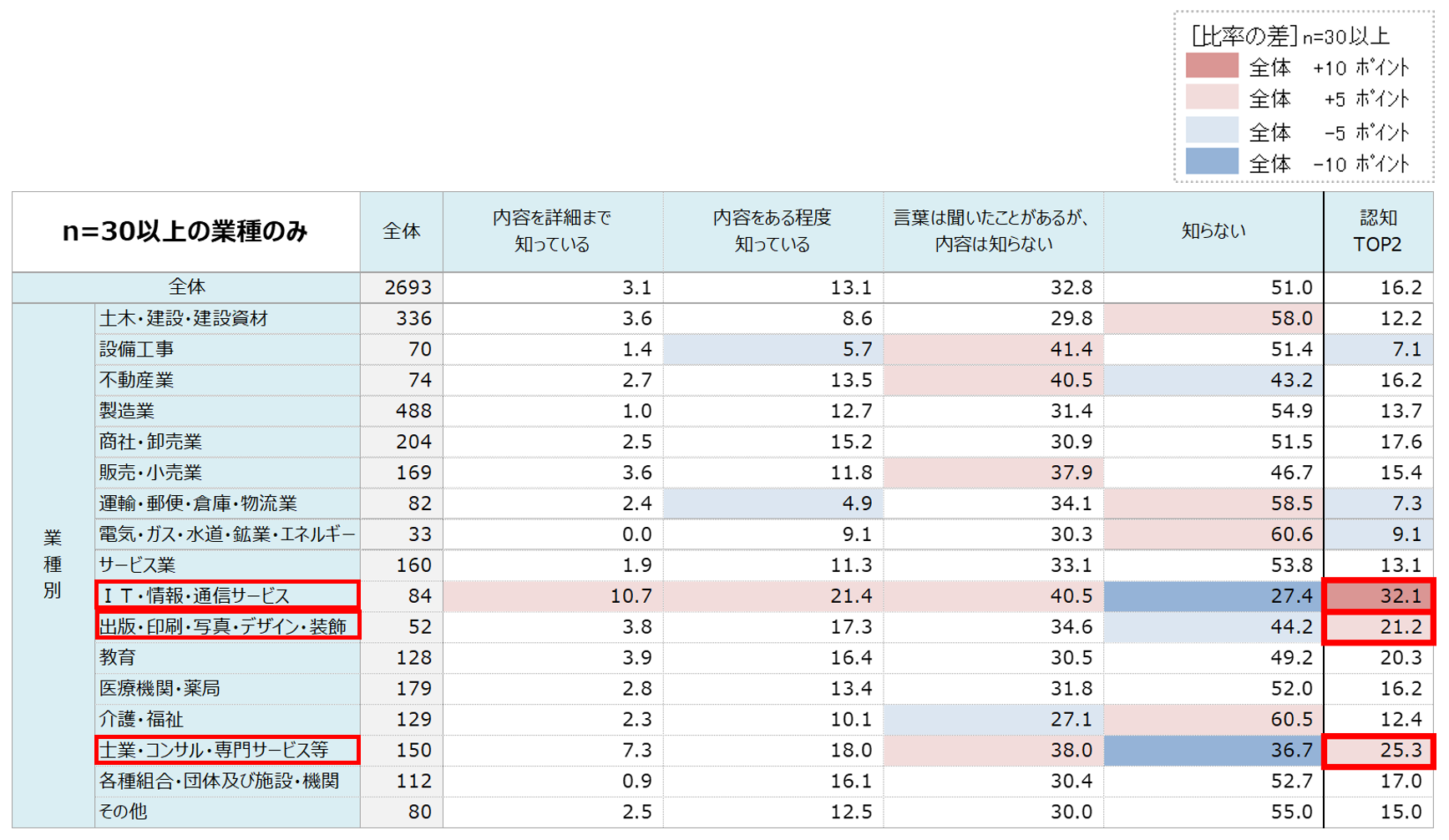
Task: Select the 21.2 cell in TOP2 column
Action: (1378, 626)
